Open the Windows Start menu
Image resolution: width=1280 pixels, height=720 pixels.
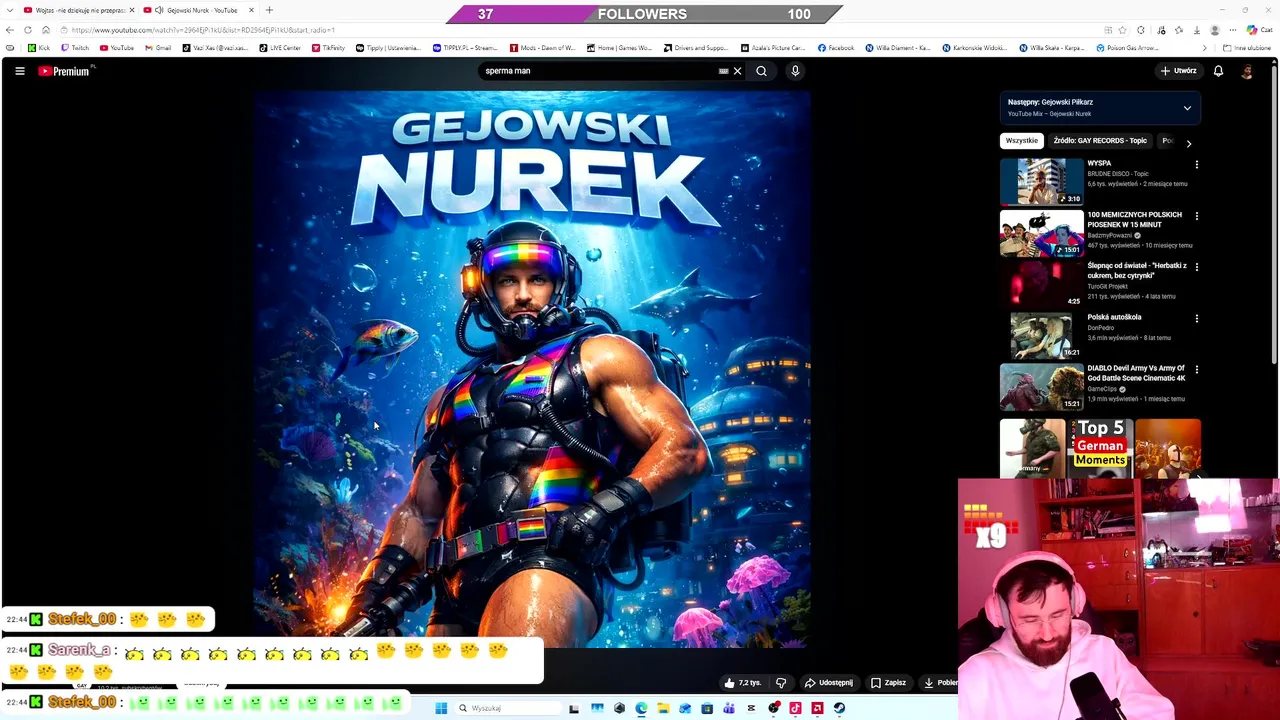coord(441,708)
